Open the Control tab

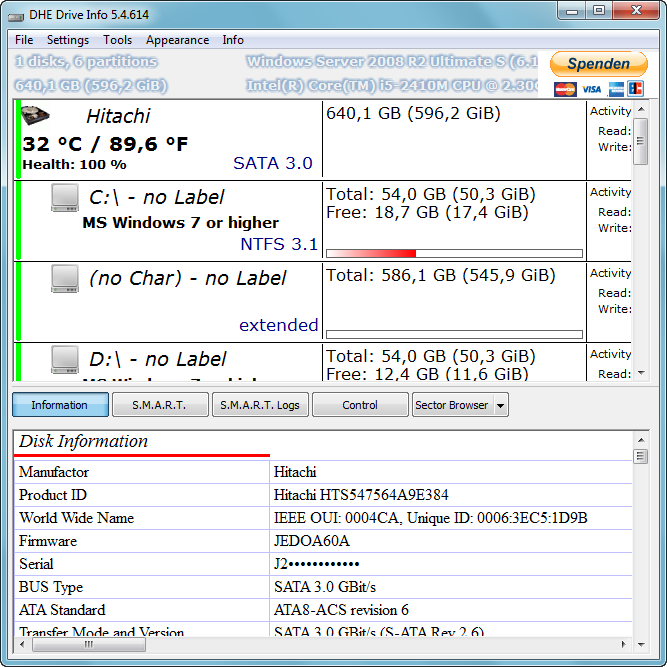click(360, 405)
